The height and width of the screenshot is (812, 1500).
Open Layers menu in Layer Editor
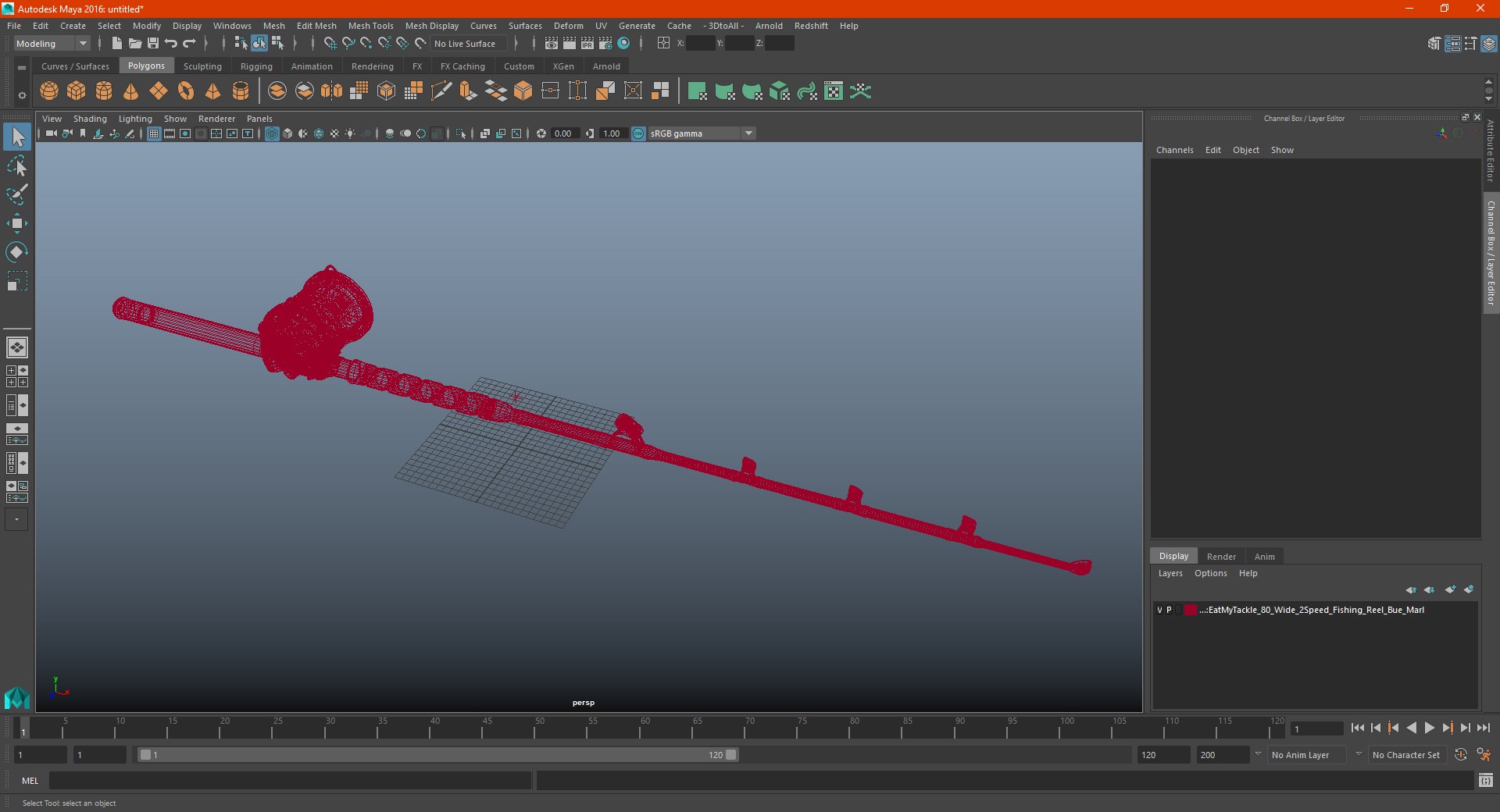[x=1170, y=573]
